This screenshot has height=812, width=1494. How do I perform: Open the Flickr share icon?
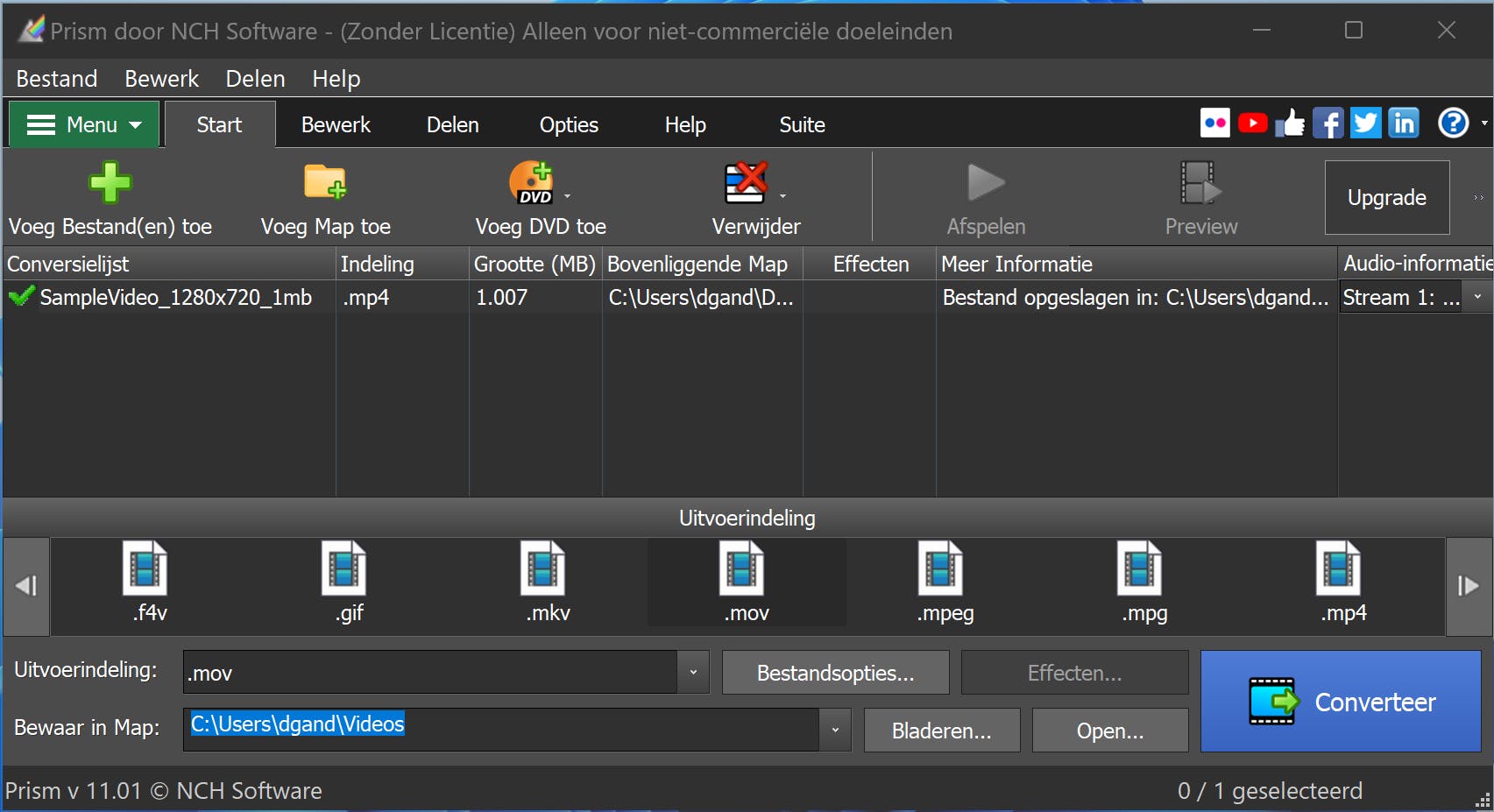[x=1215, y=123]
